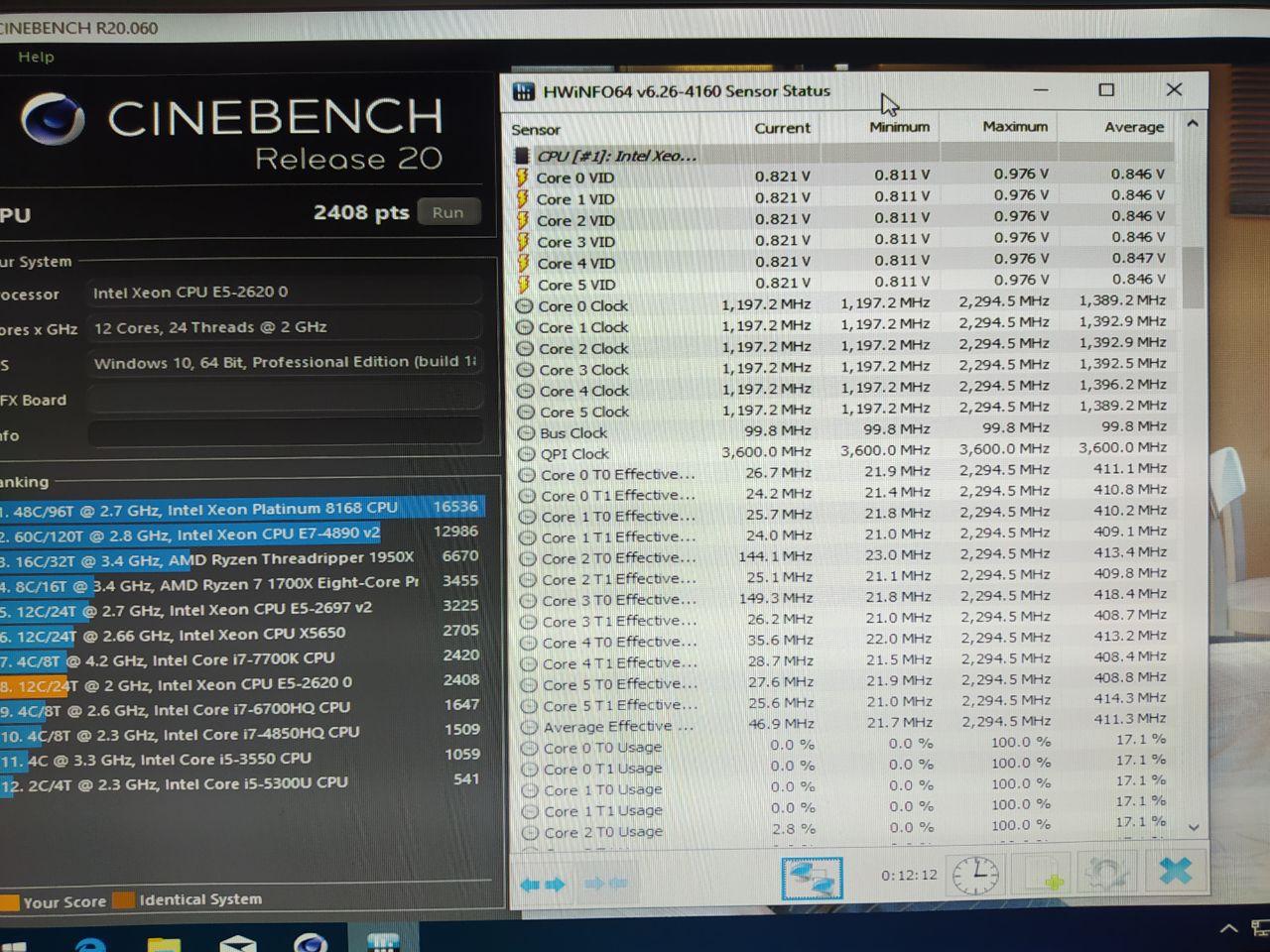Click the Sensor column header

[536, 129]
